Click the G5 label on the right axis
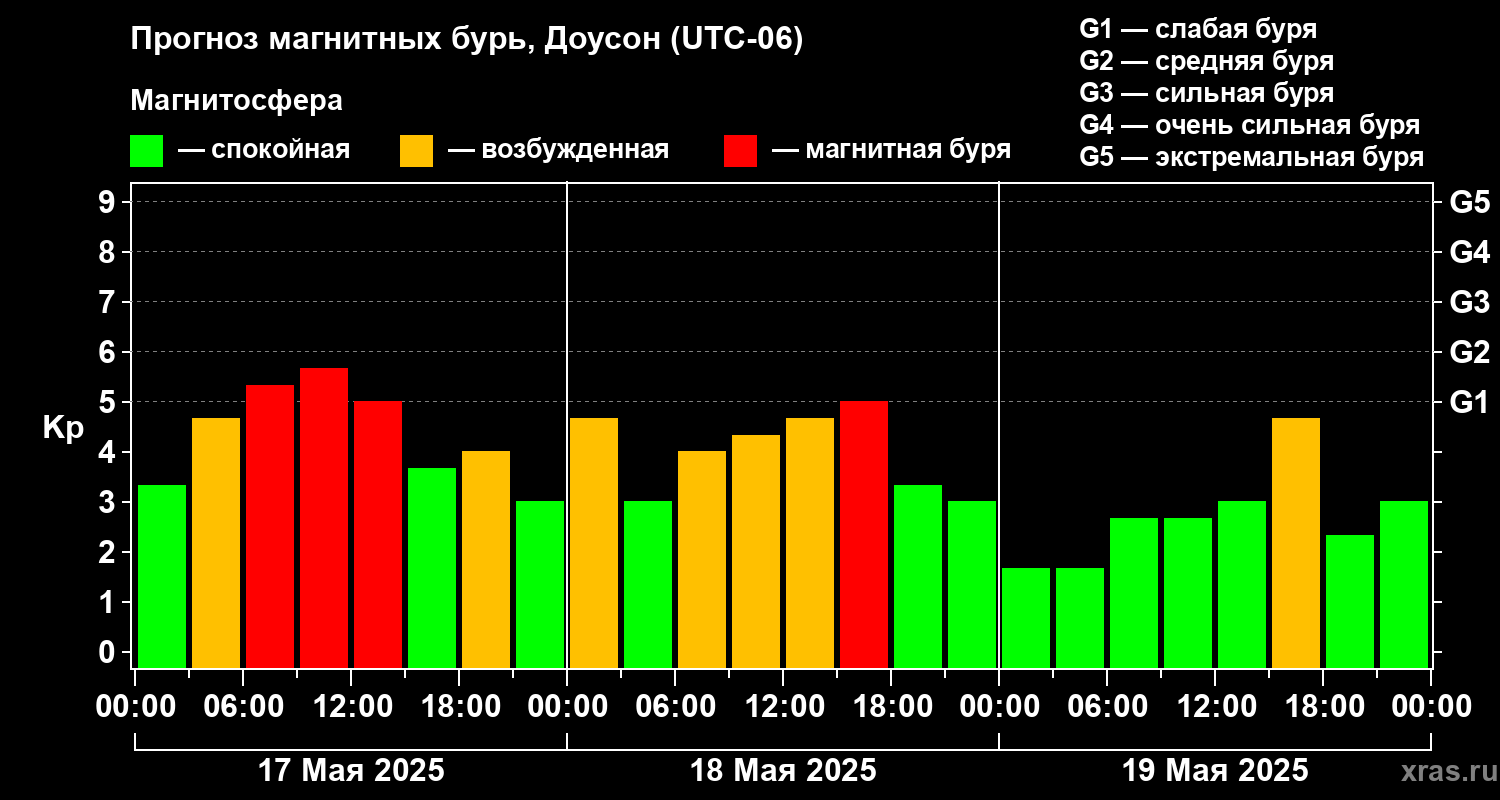This screenshot has height=800, width=1500. click(1470, 202)
